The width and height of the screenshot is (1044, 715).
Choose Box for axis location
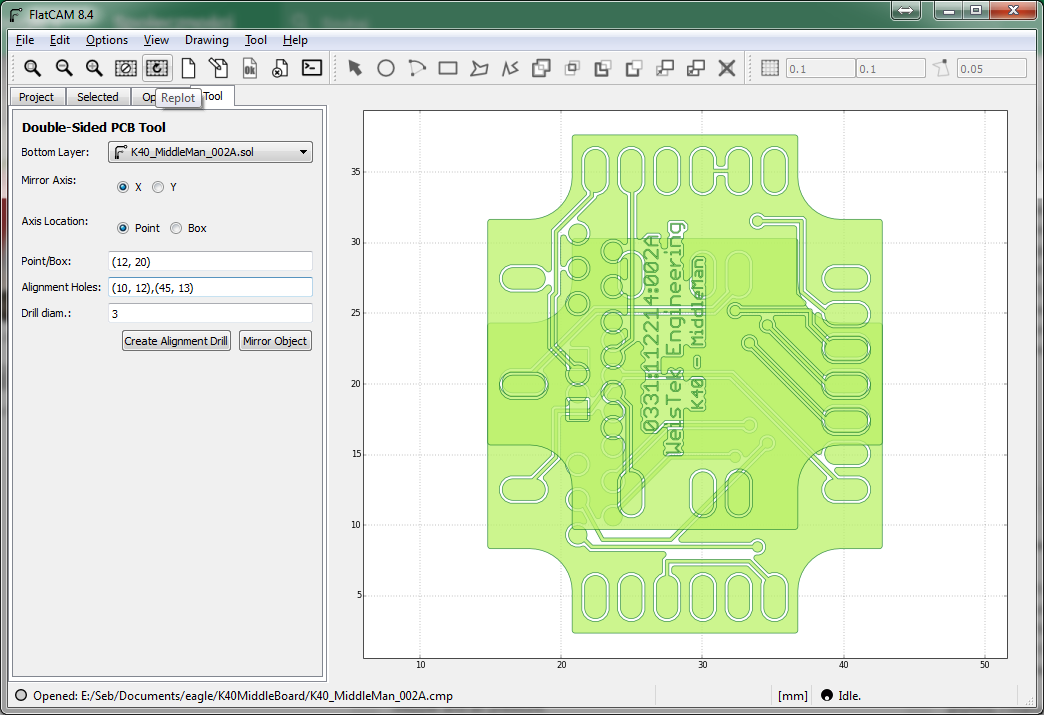177,228
